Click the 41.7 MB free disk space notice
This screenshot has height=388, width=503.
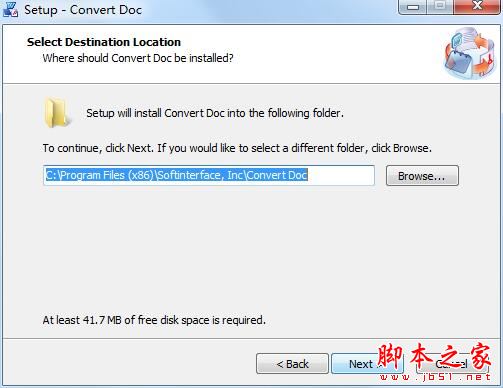point(154,320)
